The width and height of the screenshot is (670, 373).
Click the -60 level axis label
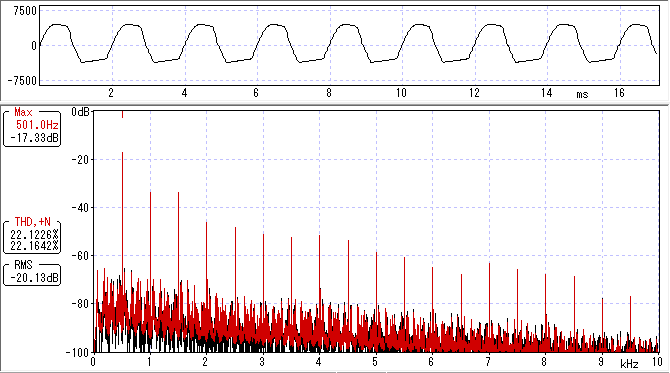80,256
